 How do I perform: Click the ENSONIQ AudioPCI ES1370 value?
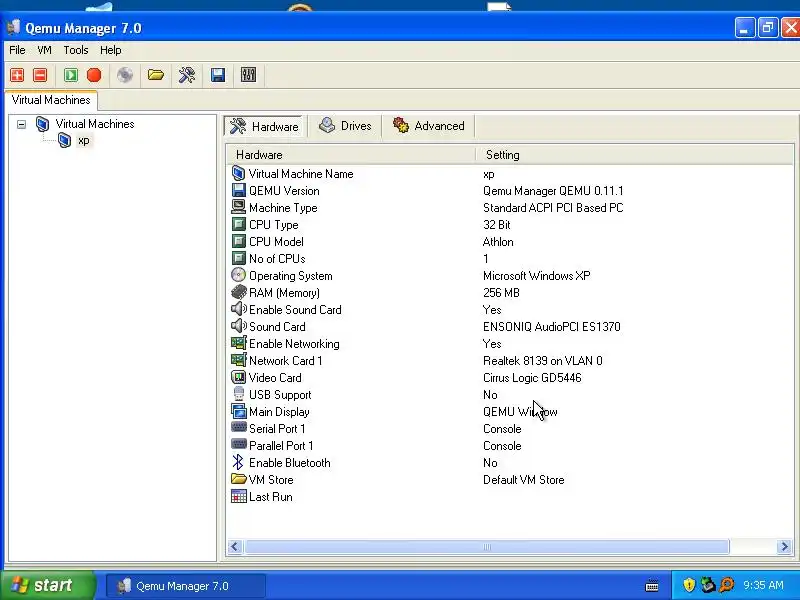tap(552, 327)
